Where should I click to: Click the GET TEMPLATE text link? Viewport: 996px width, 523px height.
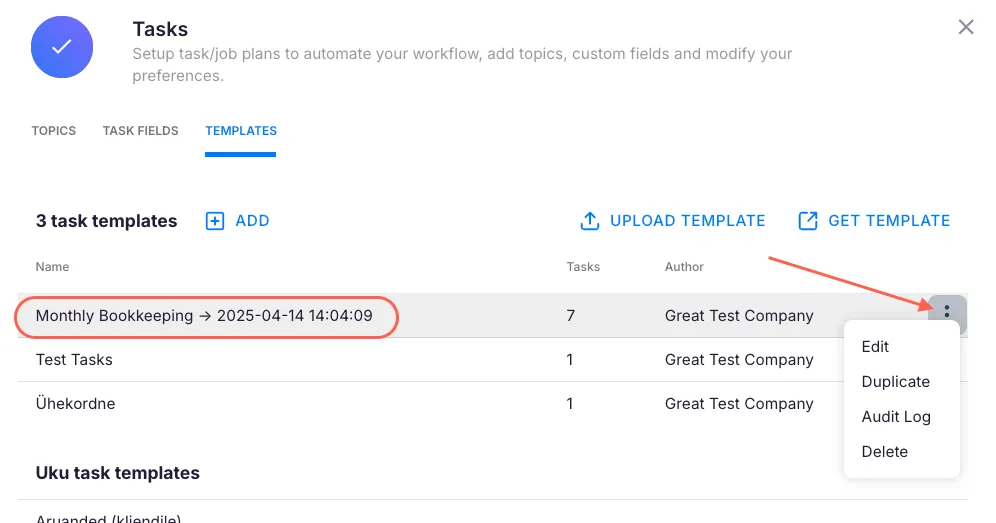tap(889, 221)
